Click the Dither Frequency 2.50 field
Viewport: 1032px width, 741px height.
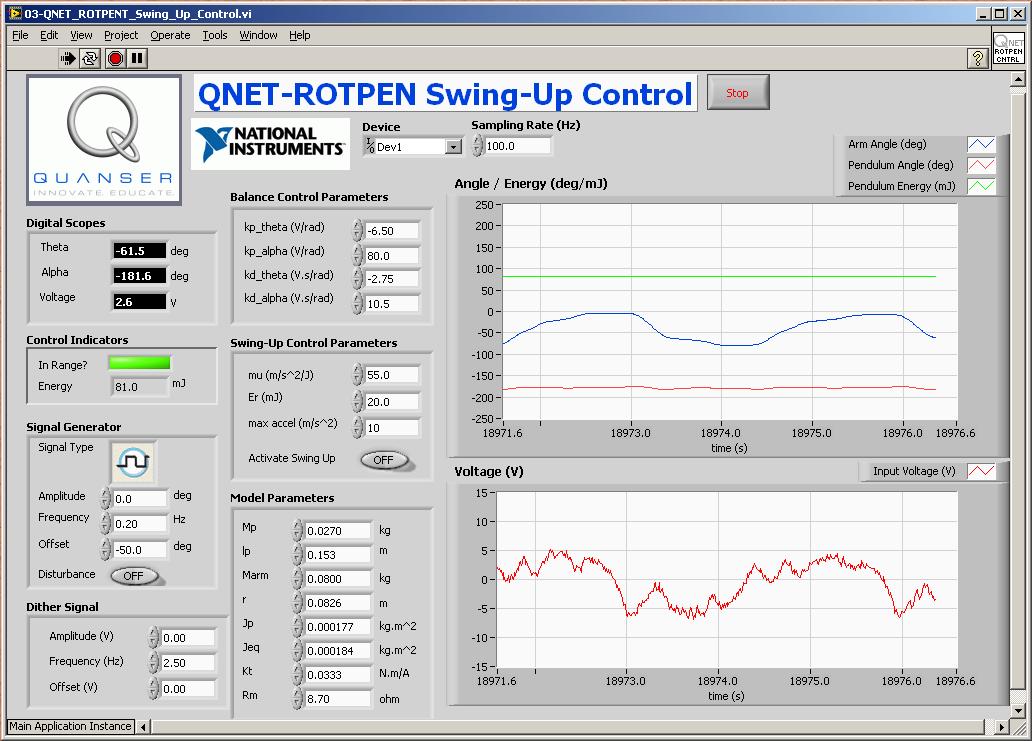pyautogui.click(x=188, y=663)
